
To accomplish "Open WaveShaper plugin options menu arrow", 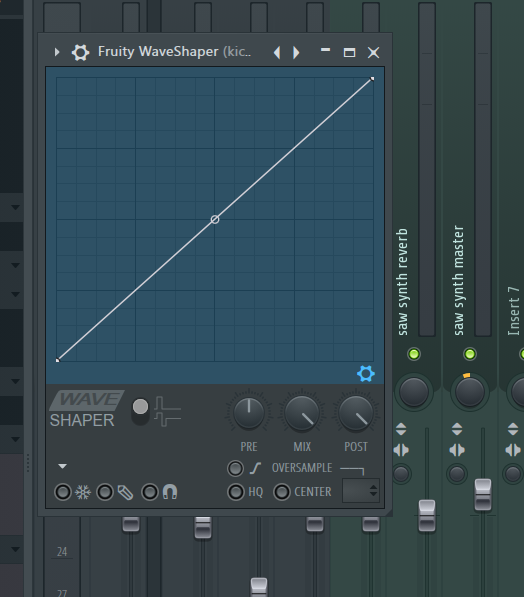I will 57,52.
